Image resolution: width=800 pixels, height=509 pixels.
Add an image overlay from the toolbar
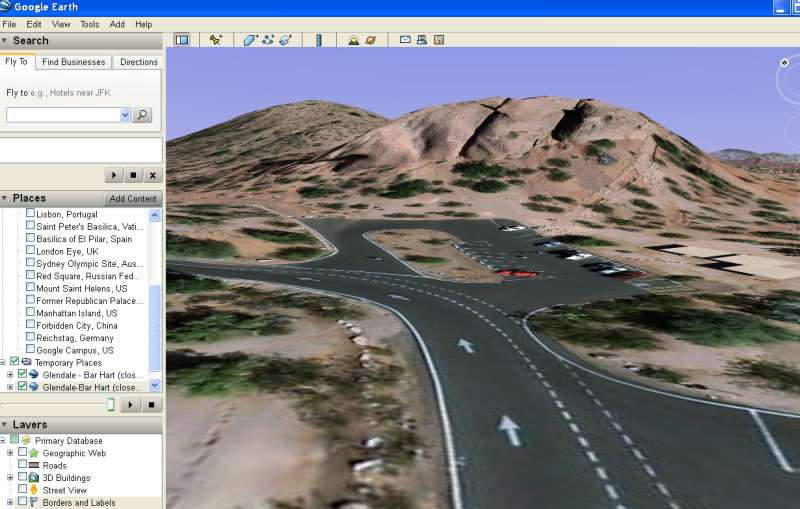pos(285,40)
